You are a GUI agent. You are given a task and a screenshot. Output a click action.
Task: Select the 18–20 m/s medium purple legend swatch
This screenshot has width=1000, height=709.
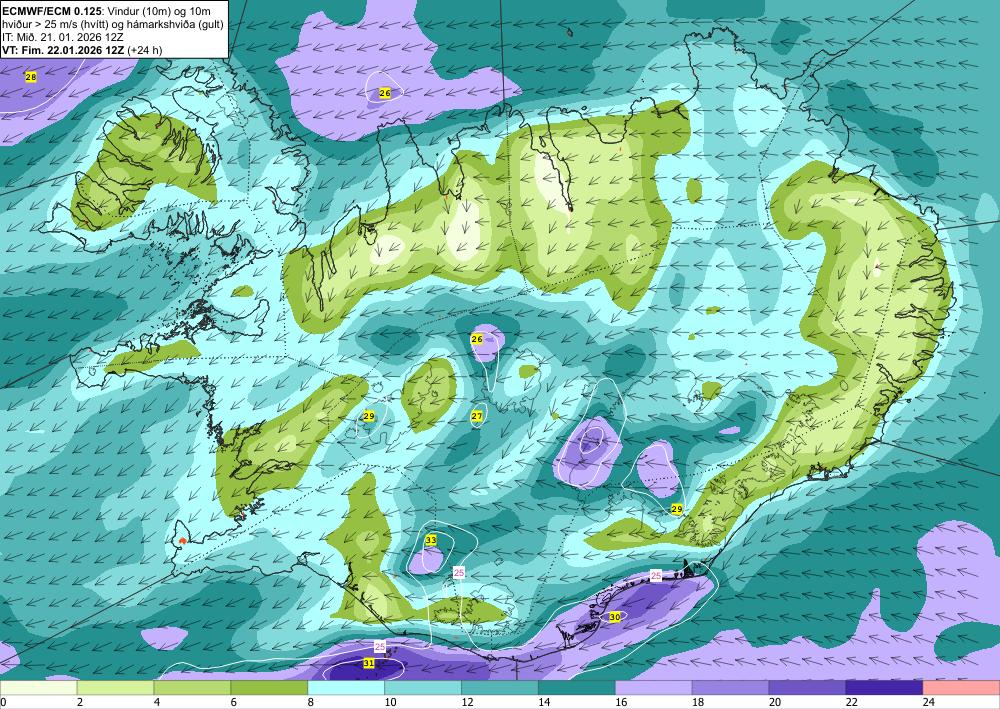(x=730, y=688)
